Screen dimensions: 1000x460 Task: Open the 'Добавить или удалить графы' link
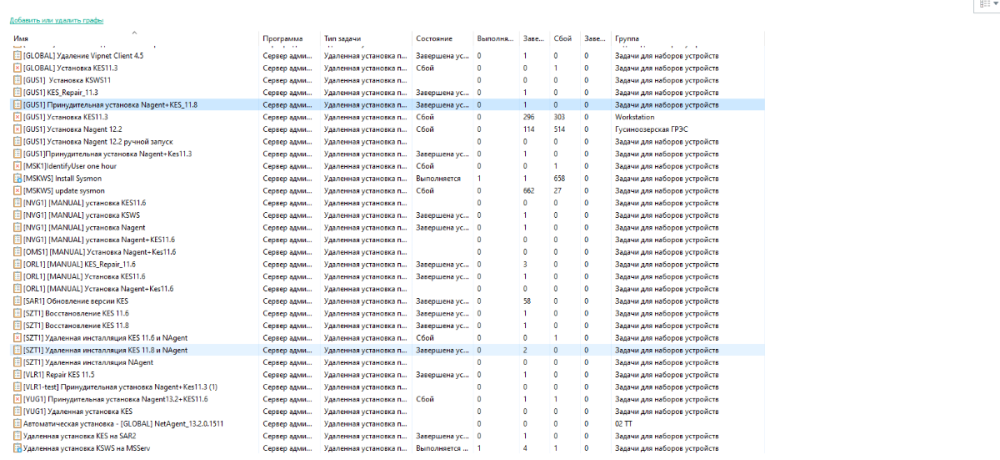click(x=57, y=20)
